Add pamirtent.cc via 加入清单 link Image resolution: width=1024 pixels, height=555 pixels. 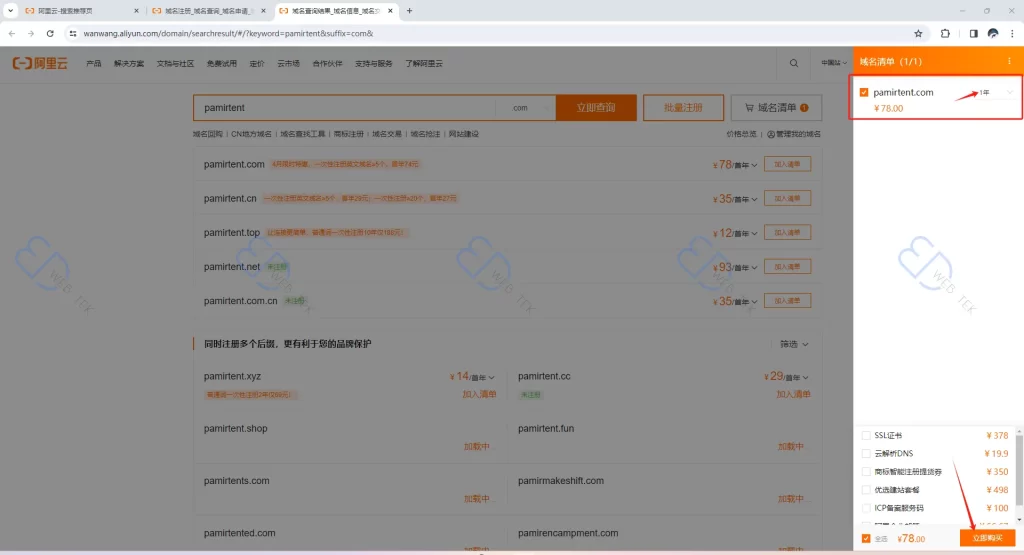793,394
